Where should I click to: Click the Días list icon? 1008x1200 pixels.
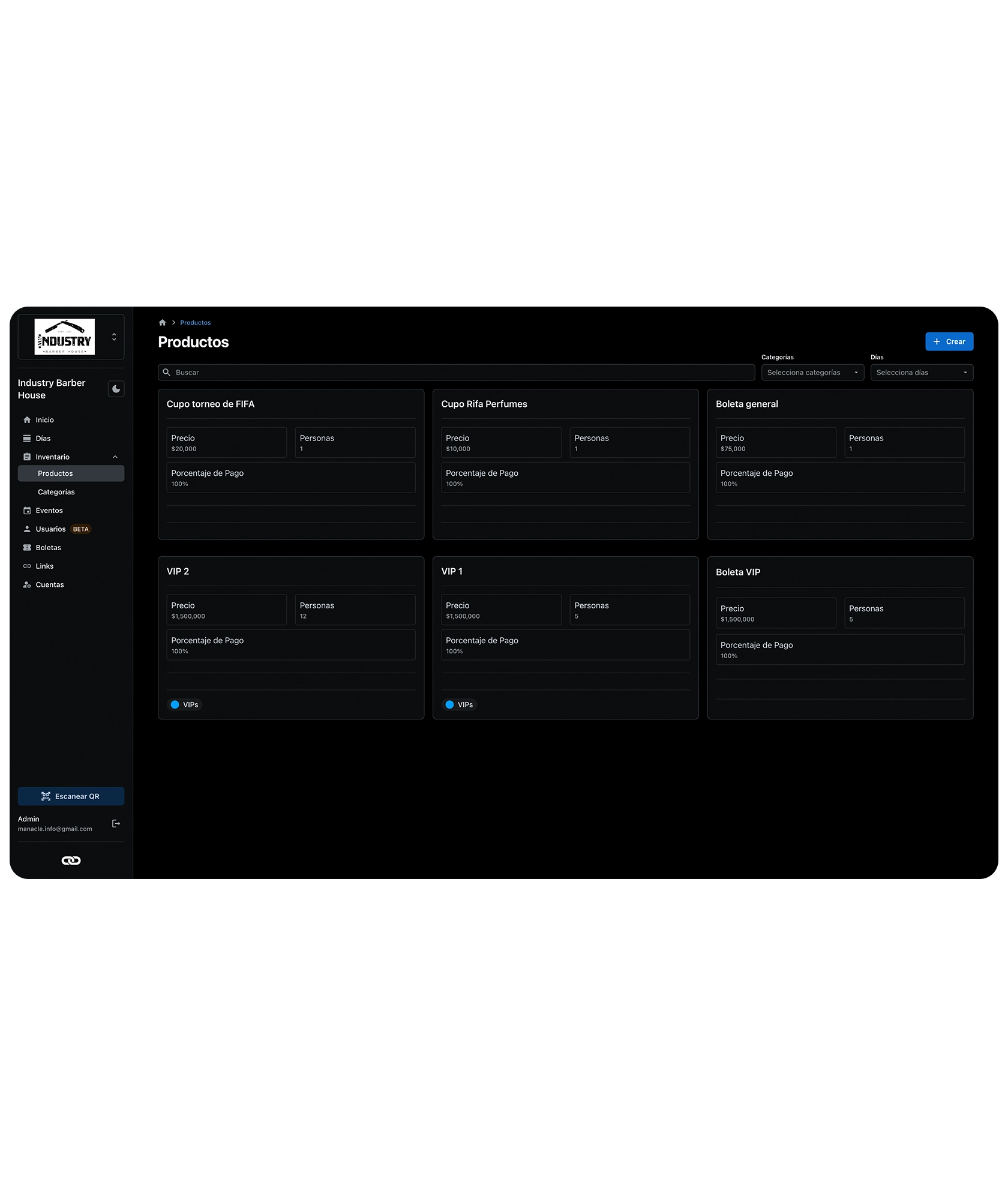click(27, 439)
